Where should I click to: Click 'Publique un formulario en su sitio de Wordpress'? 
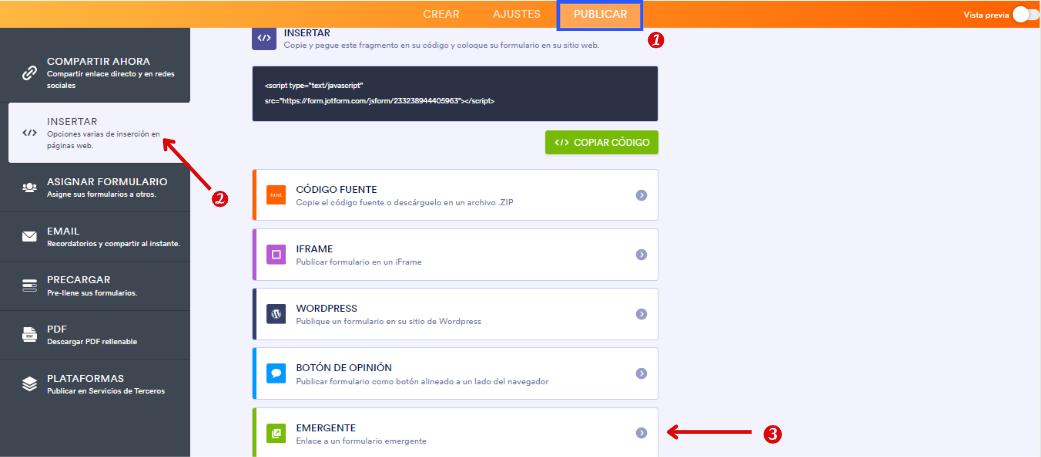388,321
